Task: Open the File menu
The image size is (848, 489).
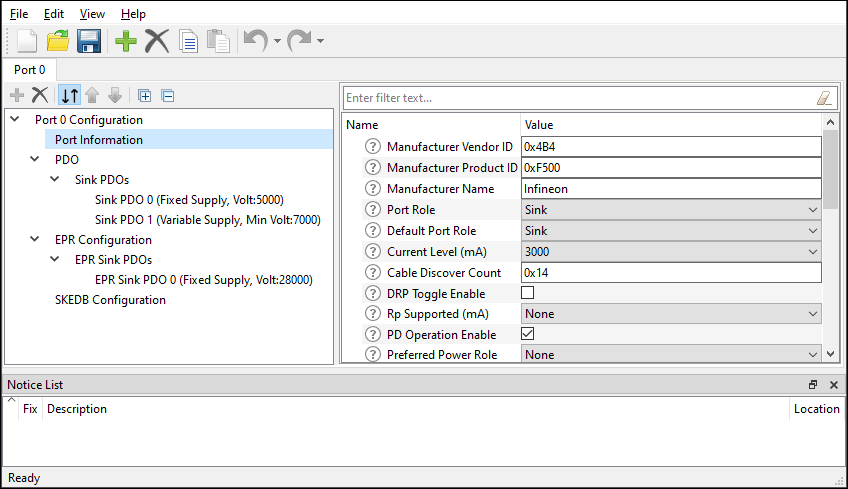Action: 19,14
